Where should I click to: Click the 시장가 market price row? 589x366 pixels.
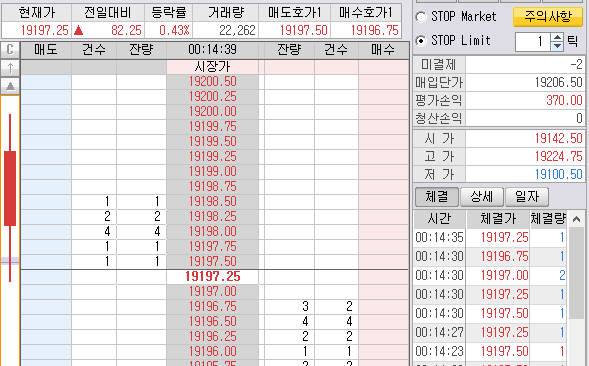pyautogui.click(x=213, y=67)
